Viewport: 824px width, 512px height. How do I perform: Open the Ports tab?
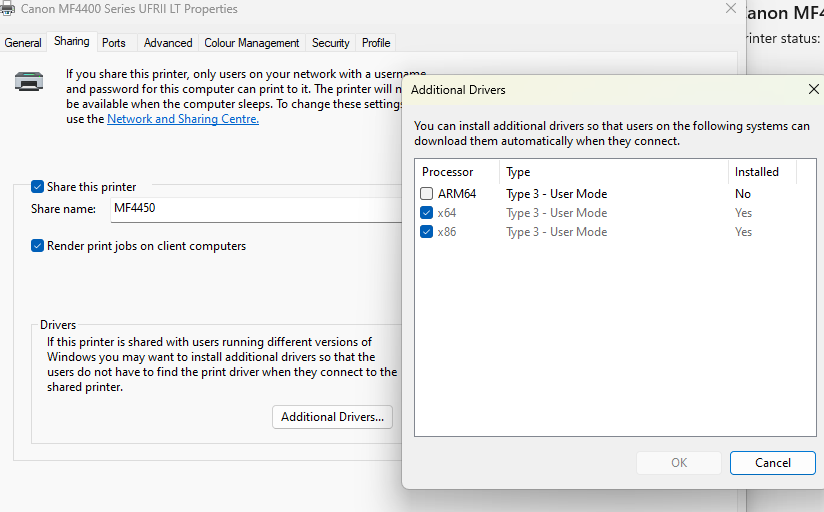pos(114,43)
